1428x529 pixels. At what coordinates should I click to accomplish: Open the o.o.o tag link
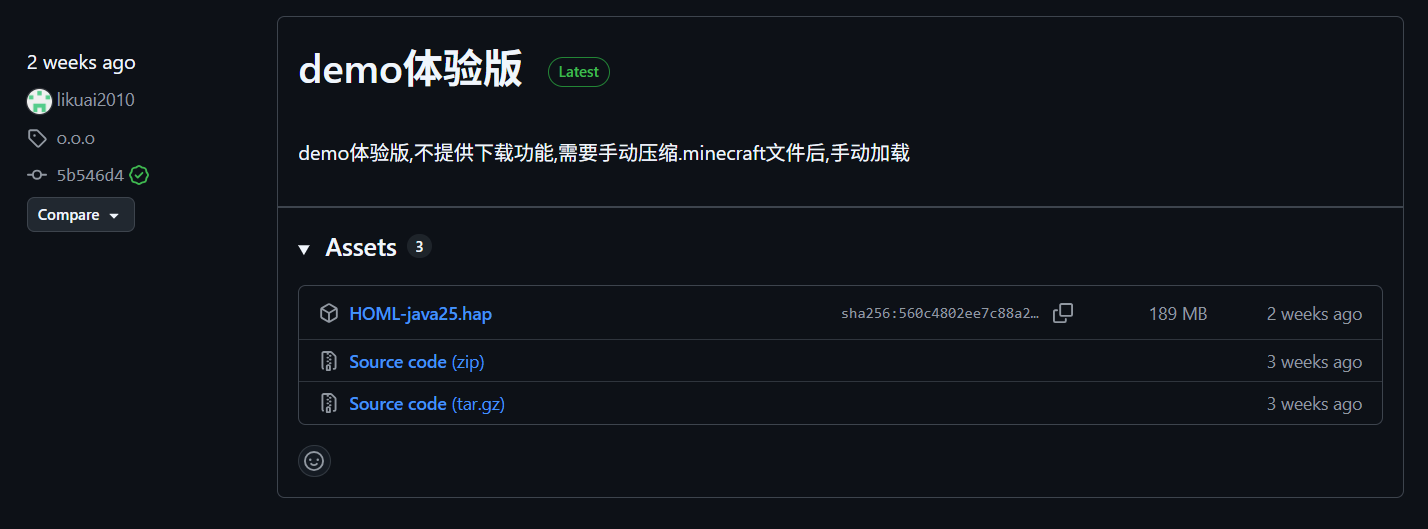coord(76,138)
